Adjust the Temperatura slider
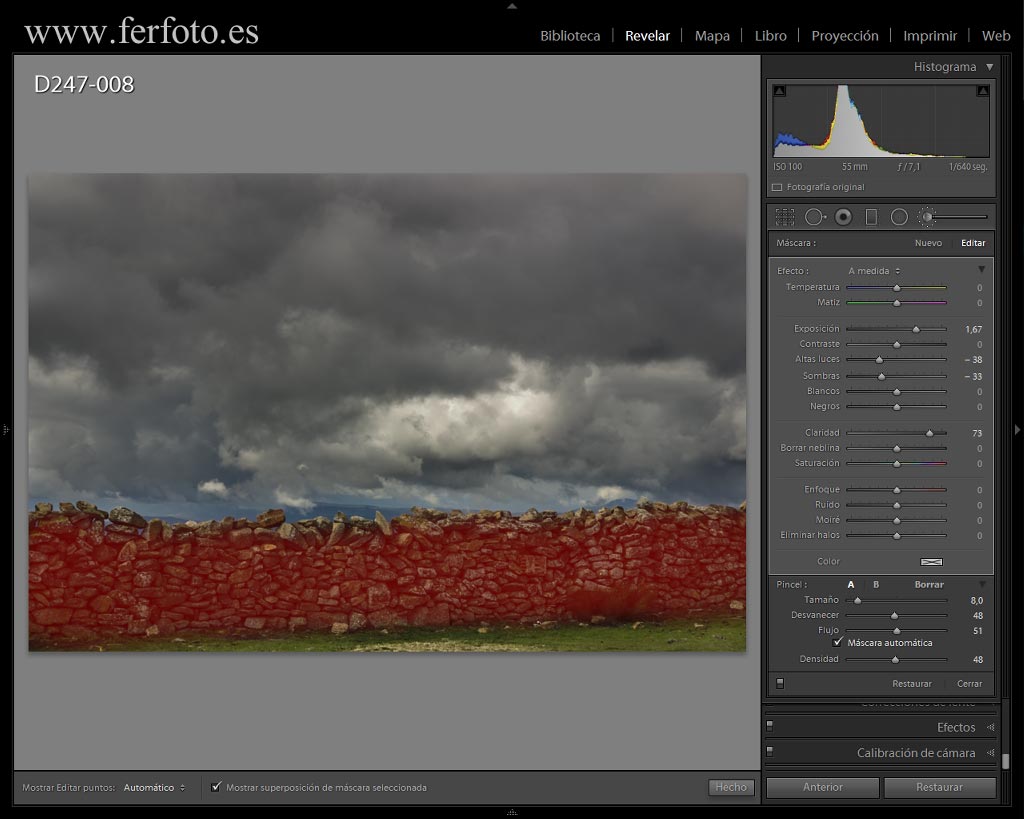The width and height of the screenshot is (1024, 819). [897, 287]
